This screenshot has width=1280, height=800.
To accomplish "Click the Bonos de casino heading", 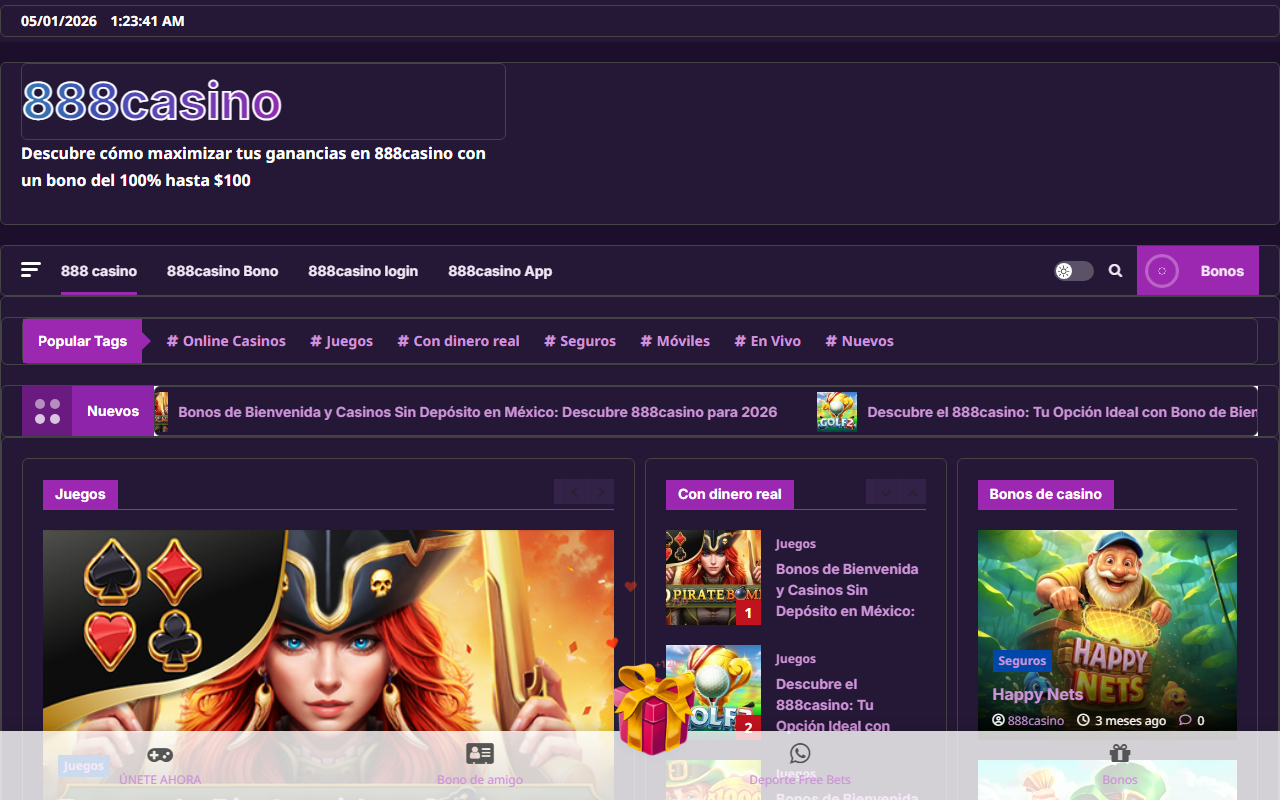I will click(1045, 494).
